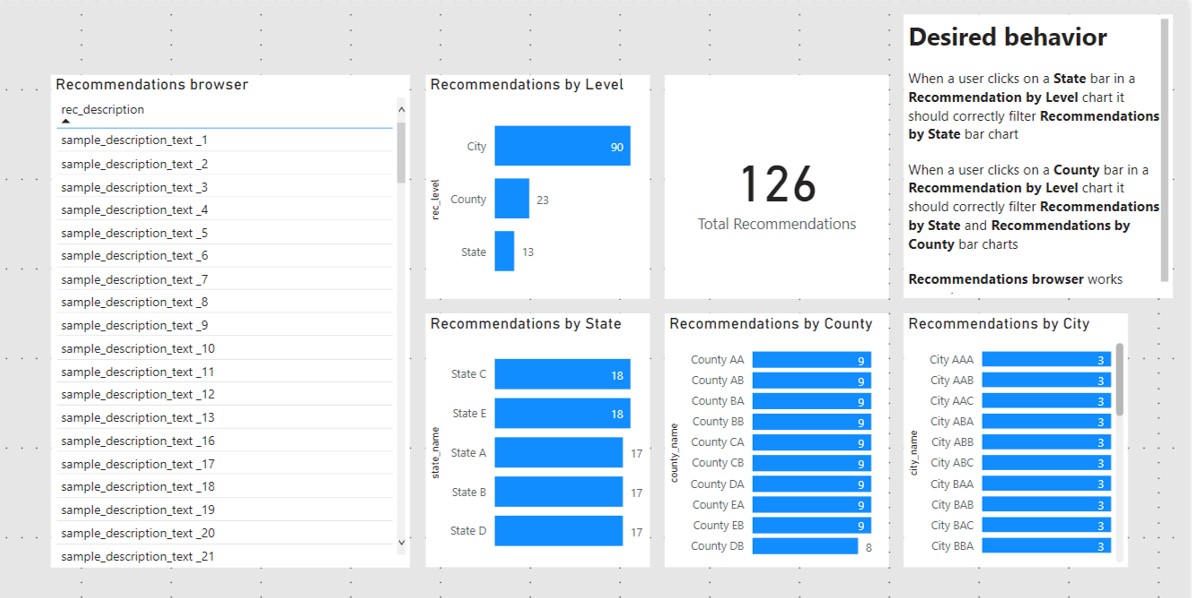Select the County CB bar

[x=812, y=463]
